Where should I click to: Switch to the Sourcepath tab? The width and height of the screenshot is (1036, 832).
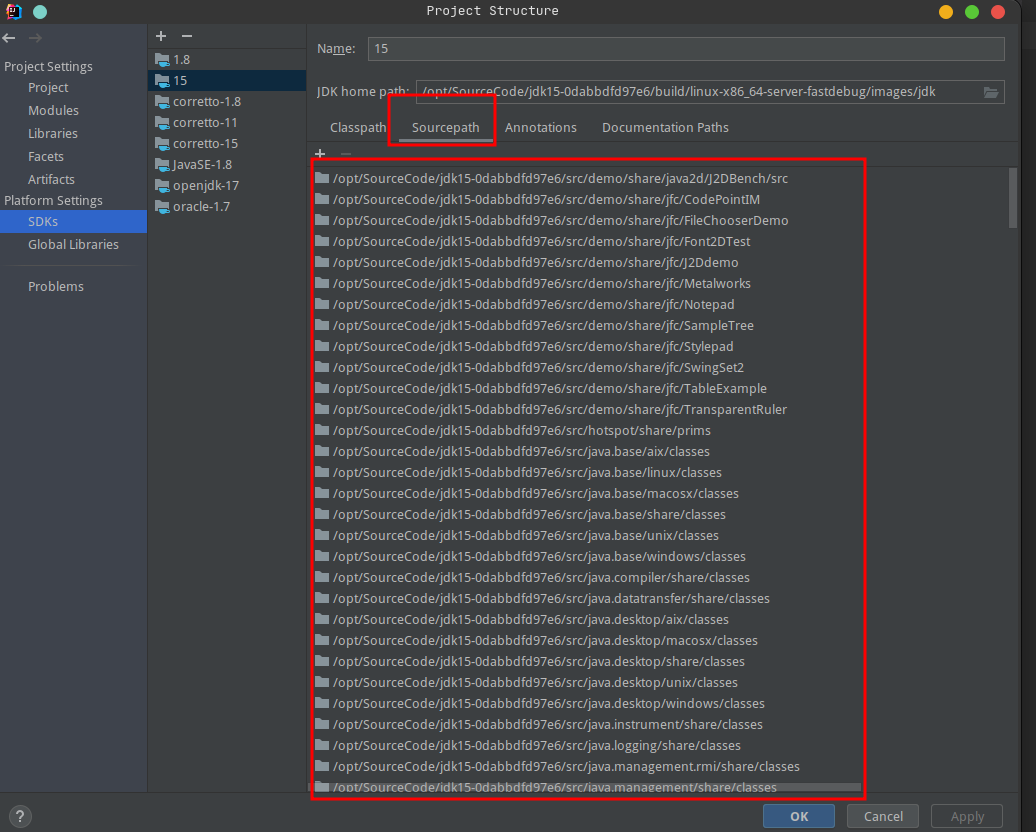[x=445, y=128]
